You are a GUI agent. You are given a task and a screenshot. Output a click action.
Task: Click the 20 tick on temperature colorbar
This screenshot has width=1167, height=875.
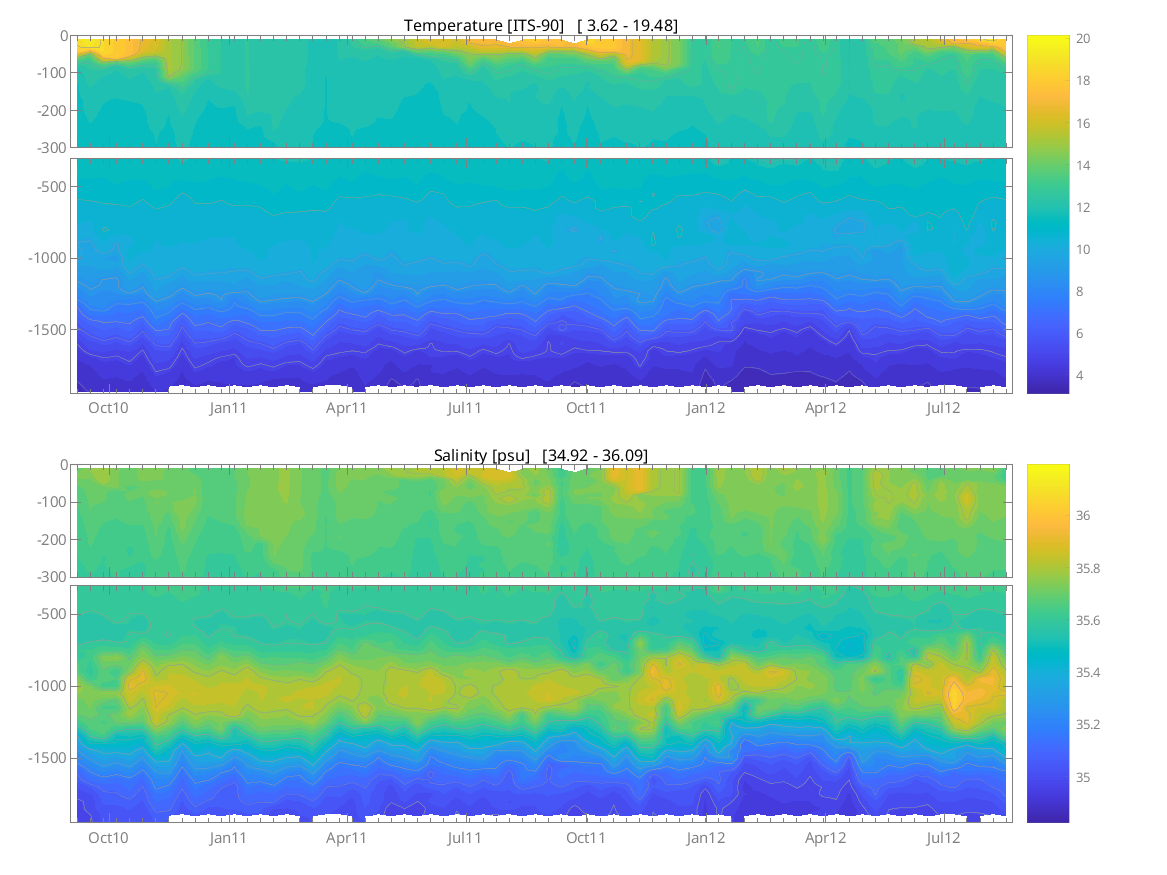tap(1082, 38)
